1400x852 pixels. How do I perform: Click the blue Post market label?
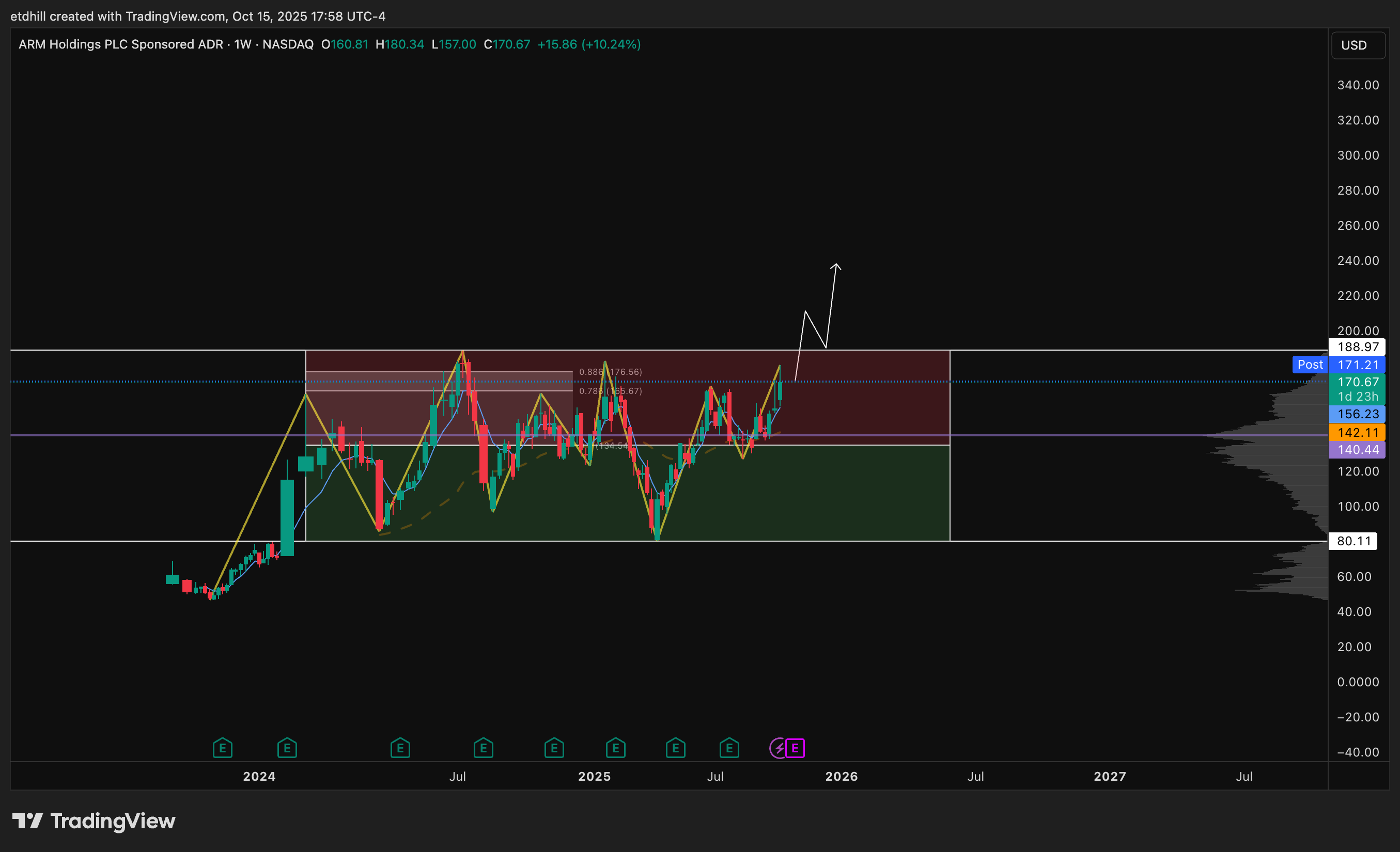point(1310,365)
